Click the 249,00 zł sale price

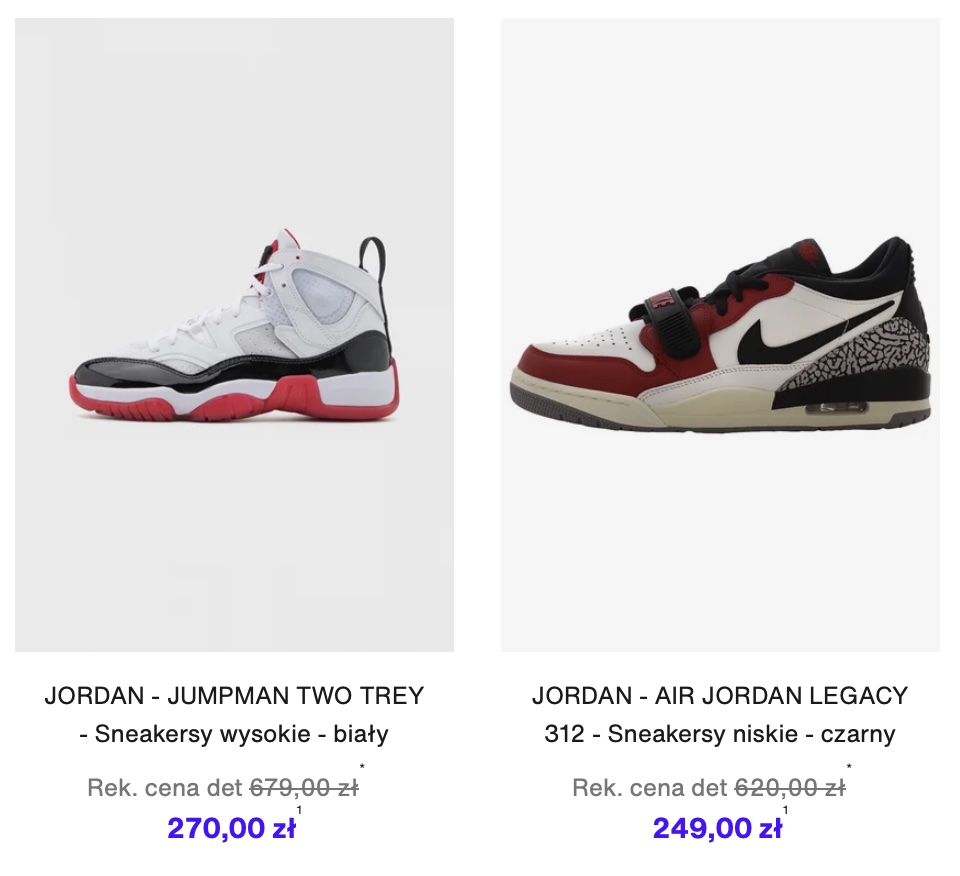(x=717, y=828)
